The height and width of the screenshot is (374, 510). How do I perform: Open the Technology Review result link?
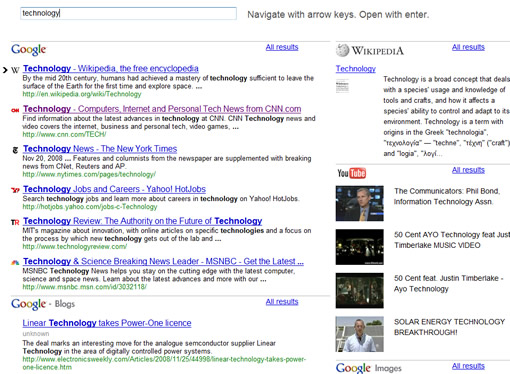[x=143, y=221]
